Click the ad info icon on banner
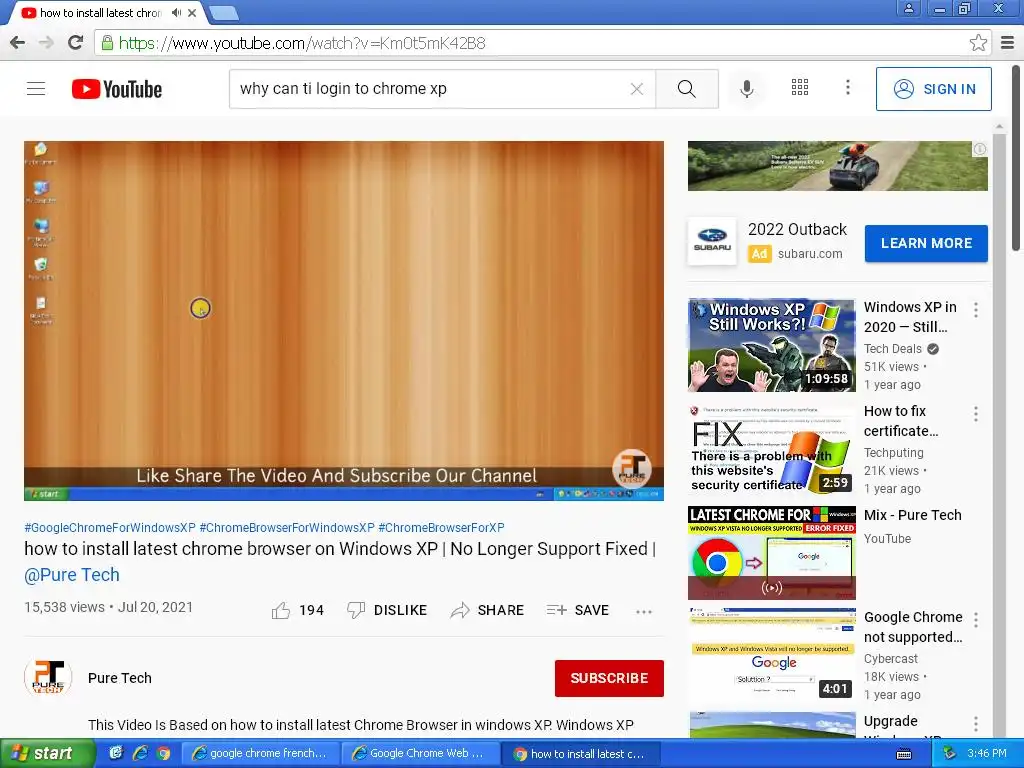The width and height of the screenshot is (1024, 768). 980,149
